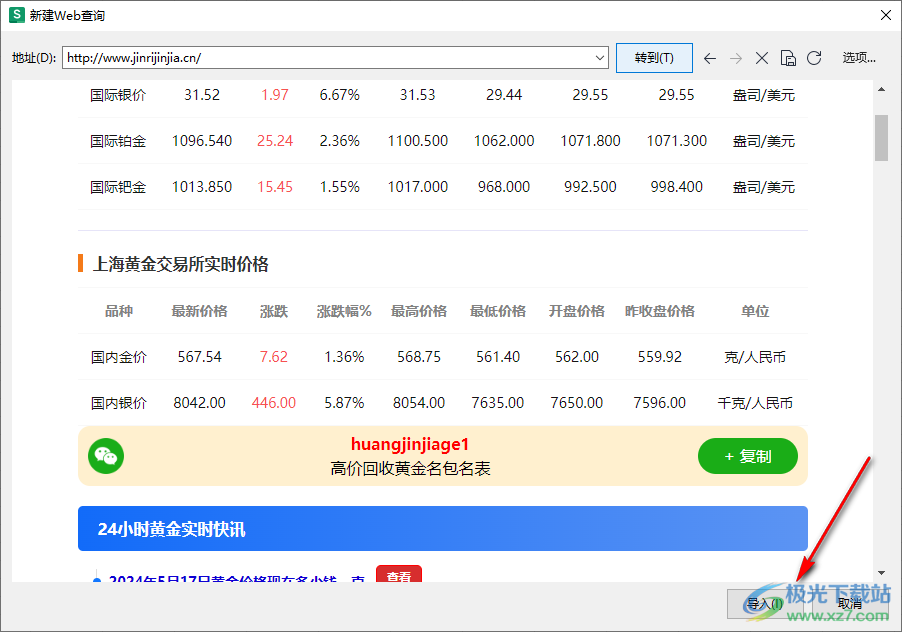Click the refresh page icon
Image resolution: width=902 pixels, height=632 pixels.
pyautogui.click(x=814, y=58)
